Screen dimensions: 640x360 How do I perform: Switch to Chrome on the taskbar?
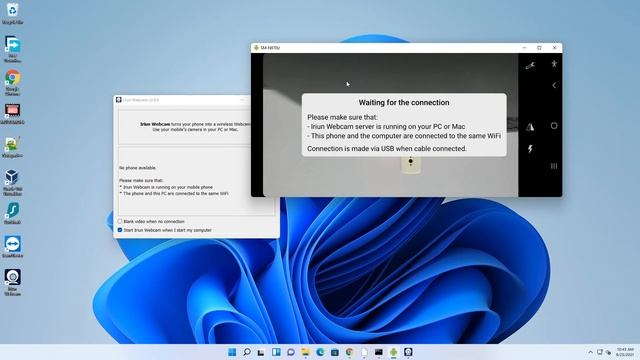(349, 352)
